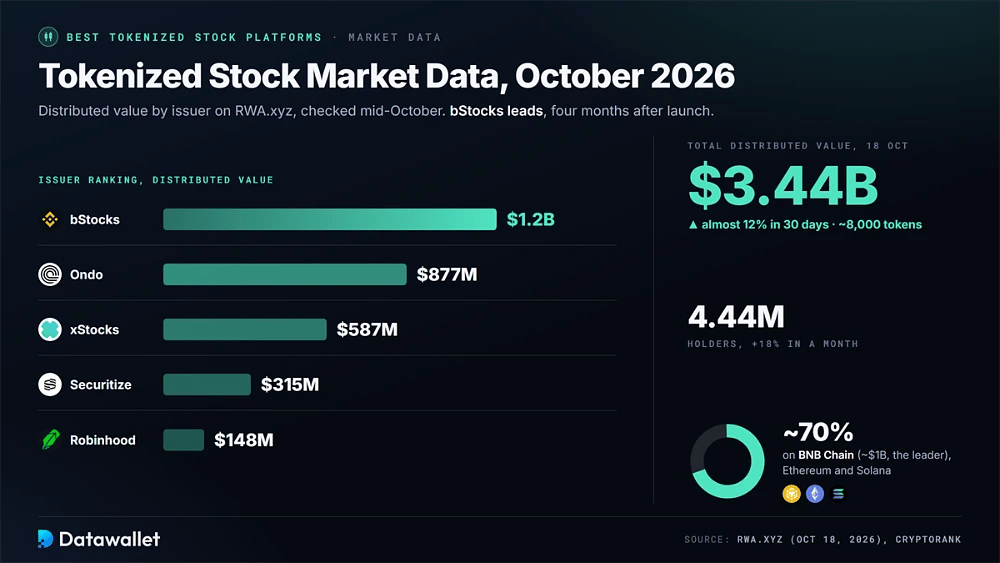Click the 'Ondo' issuer name
This screenshot has height=563, width=1000.
86,275
